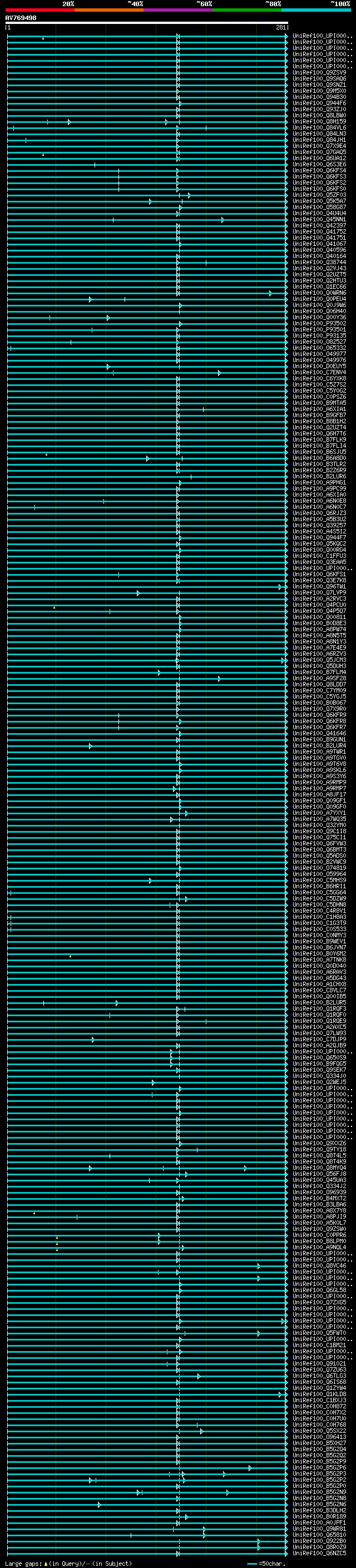
Task: Select label UniRef100_B4MXT2
Action: coord(319,1199)
